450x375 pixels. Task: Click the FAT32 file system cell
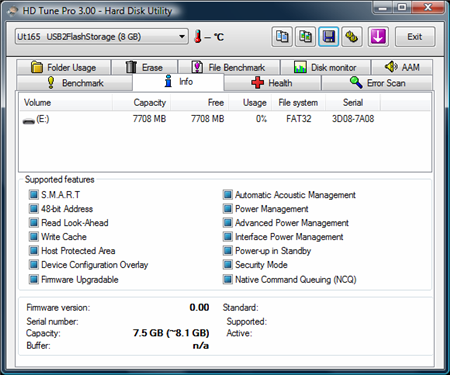pyautogui.click(x=299, y=119)
